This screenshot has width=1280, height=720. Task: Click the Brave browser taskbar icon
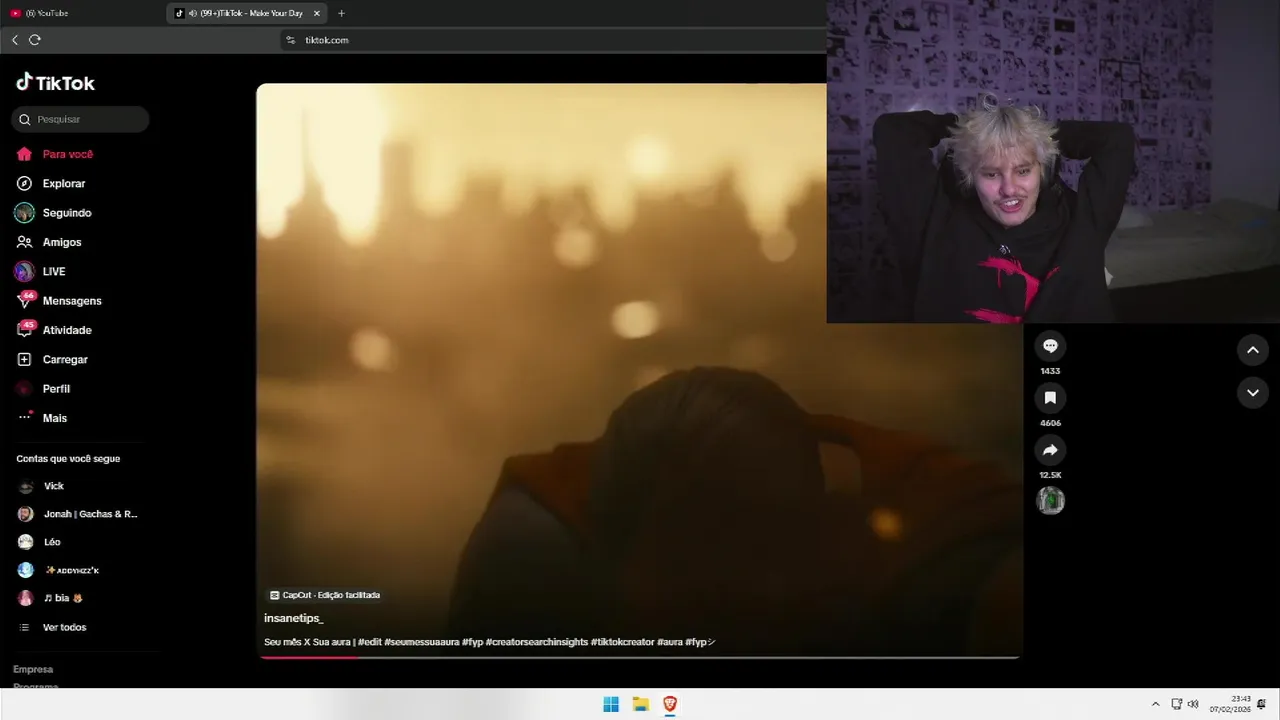click(670, 704)
